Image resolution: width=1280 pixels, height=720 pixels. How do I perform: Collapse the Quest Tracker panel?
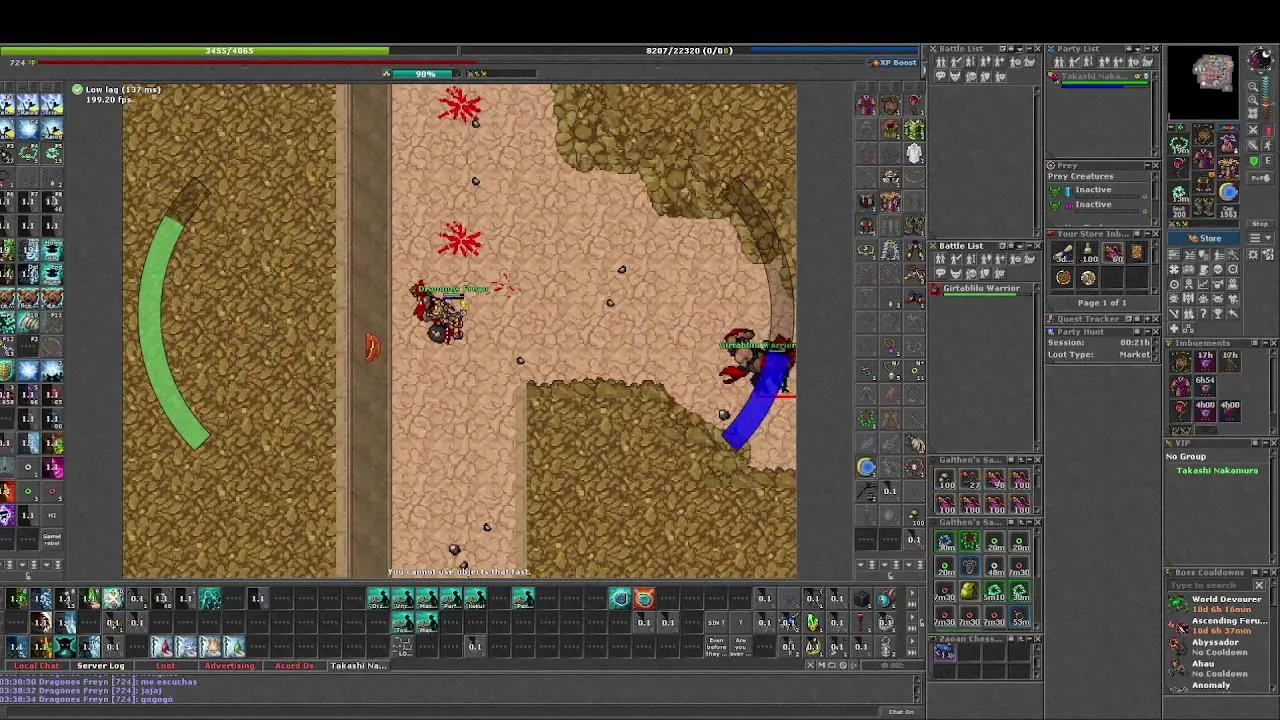(1145, 319)
